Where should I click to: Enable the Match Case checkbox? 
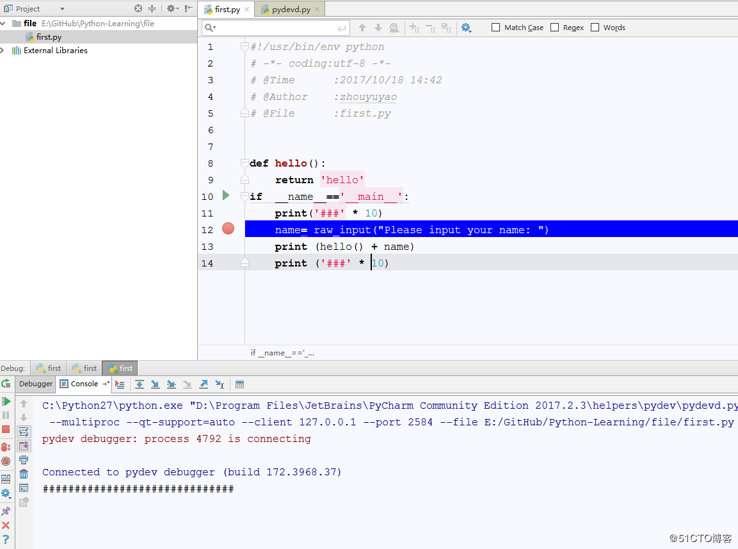(x=496, y=28)
